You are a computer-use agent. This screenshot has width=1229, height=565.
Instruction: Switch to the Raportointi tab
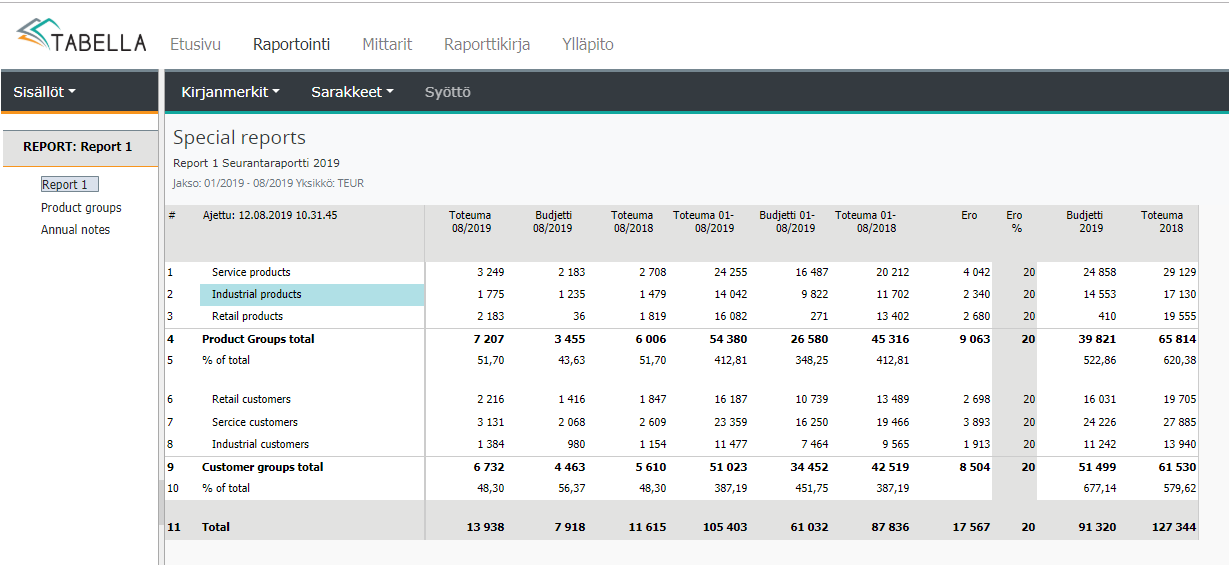click(291, 45)
